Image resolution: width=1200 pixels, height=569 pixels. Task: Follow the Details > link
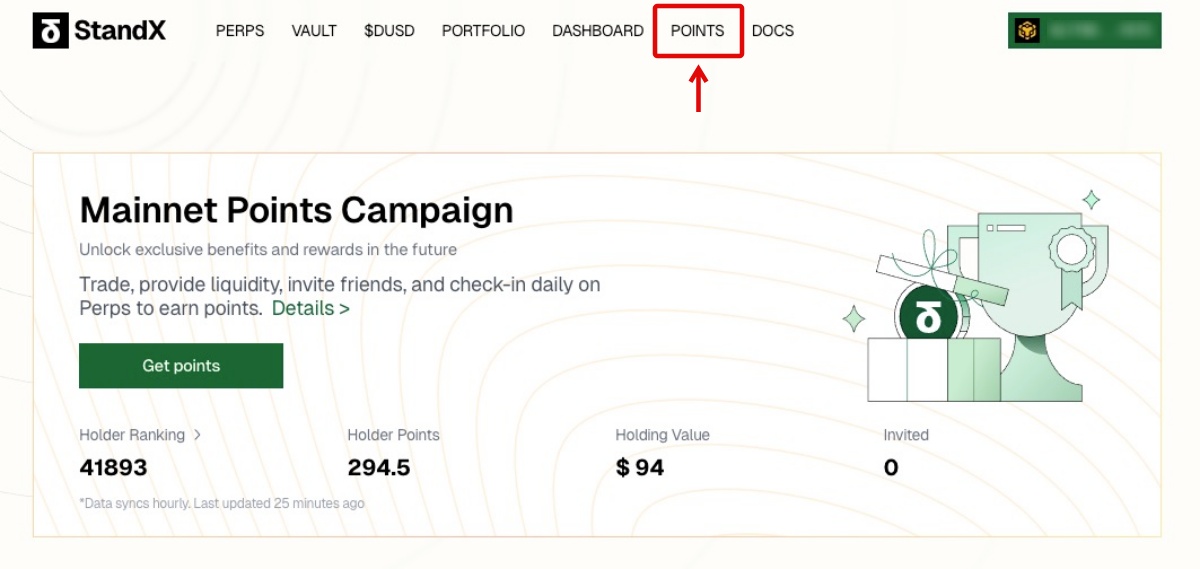pyautogui.click(x=311, y=308)
